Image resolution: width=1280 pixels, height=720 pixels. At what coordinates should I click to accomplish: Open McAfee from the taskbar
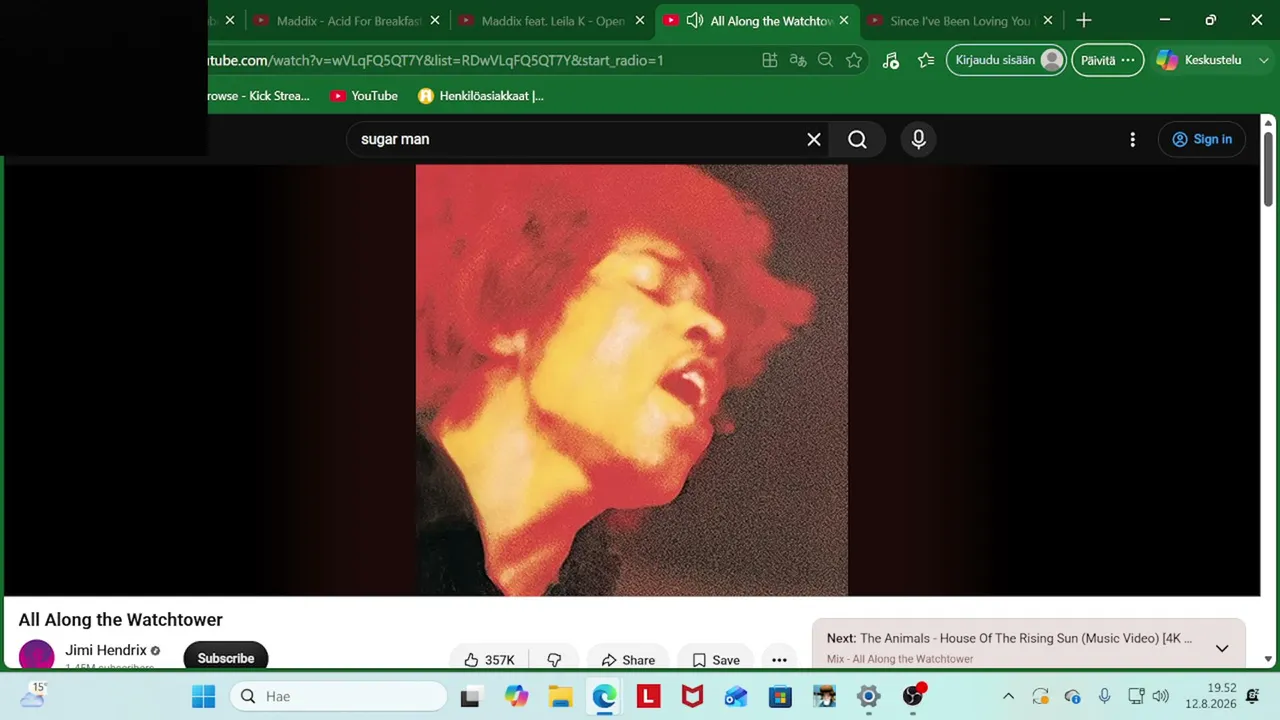point(692,696)
